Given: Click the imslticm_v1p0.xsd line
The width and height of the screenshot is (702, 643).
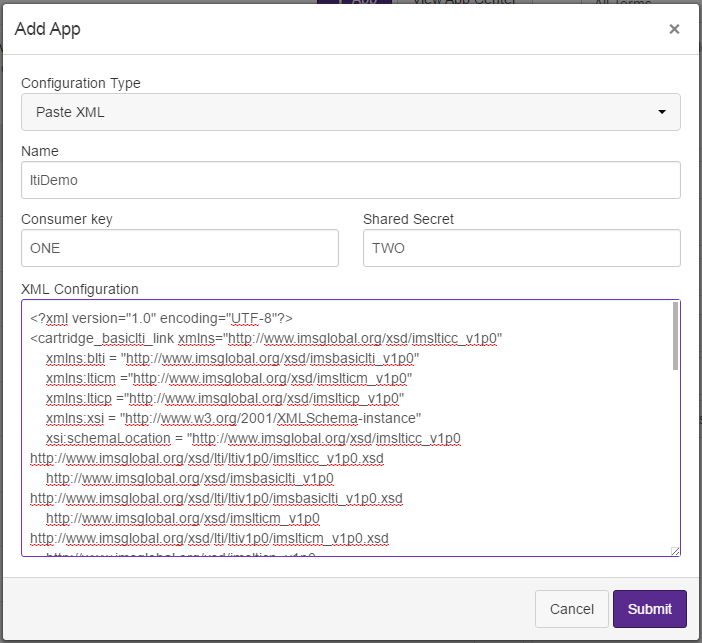Looking at the screenshot, I should (x=209, y=538).
